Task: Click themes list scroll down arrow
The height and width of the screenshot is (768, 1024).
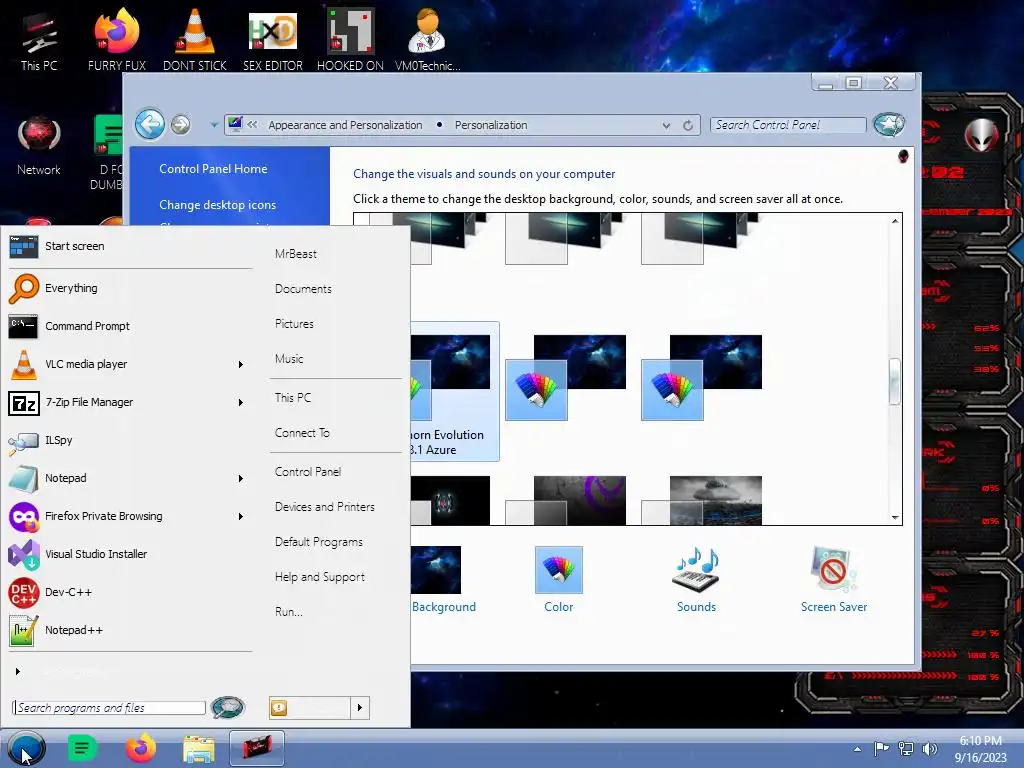Action: (895, 518)
